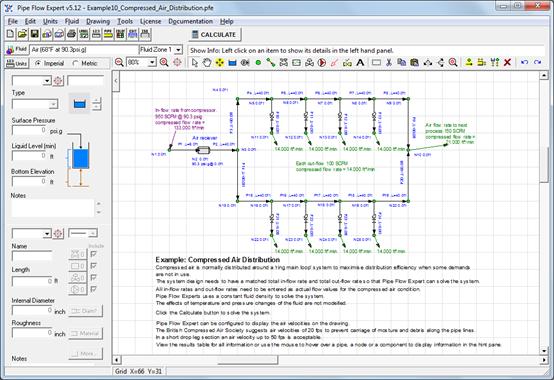Click the Paste clipboard icon
The image size is (554, 380).
(x=414, y=63)
